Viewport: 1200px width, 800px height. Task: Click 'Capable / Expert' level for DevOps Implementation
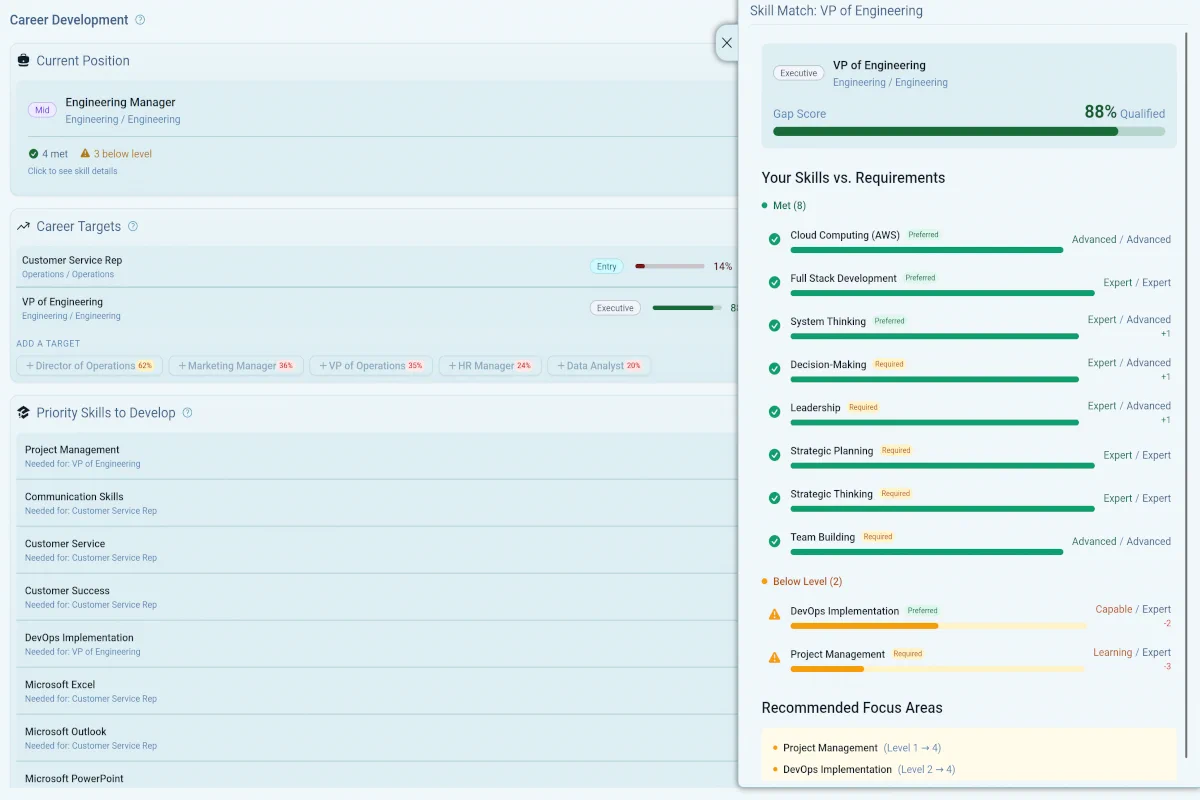[1133, 609]
